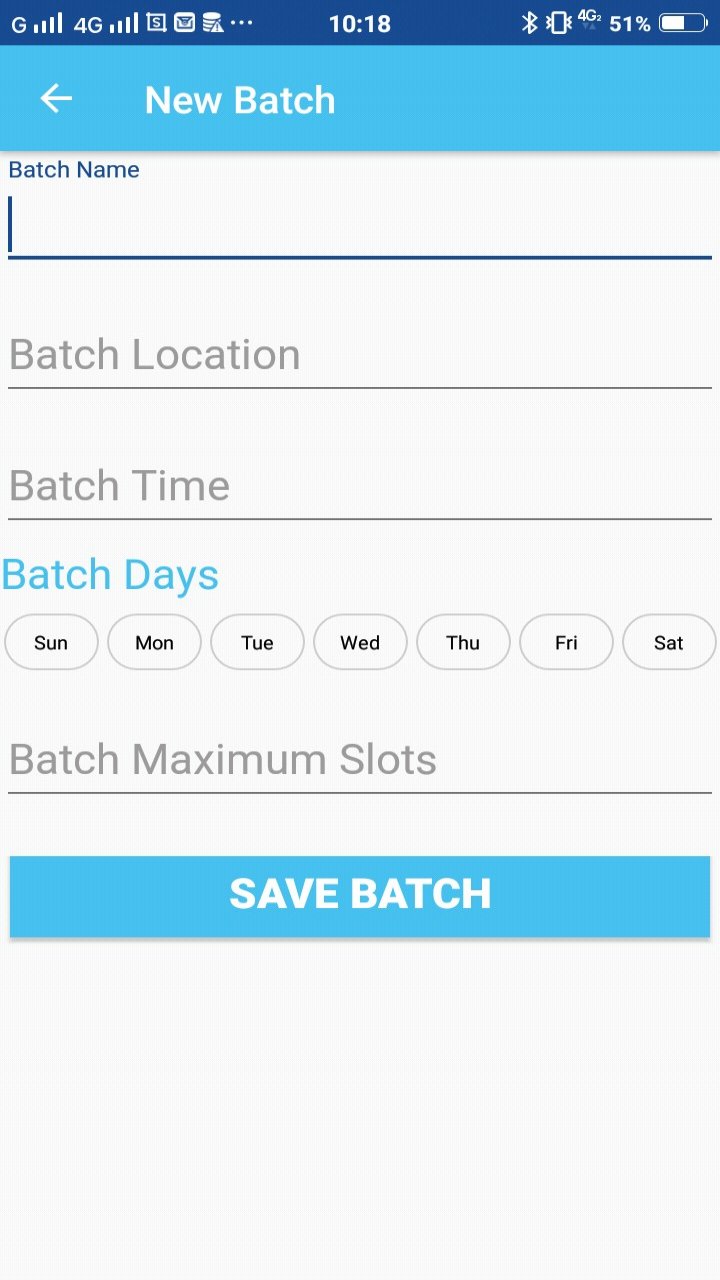Toggle Wed in Batch Days
Viewport: 720px width, 1280px height.
coord(360,642)
